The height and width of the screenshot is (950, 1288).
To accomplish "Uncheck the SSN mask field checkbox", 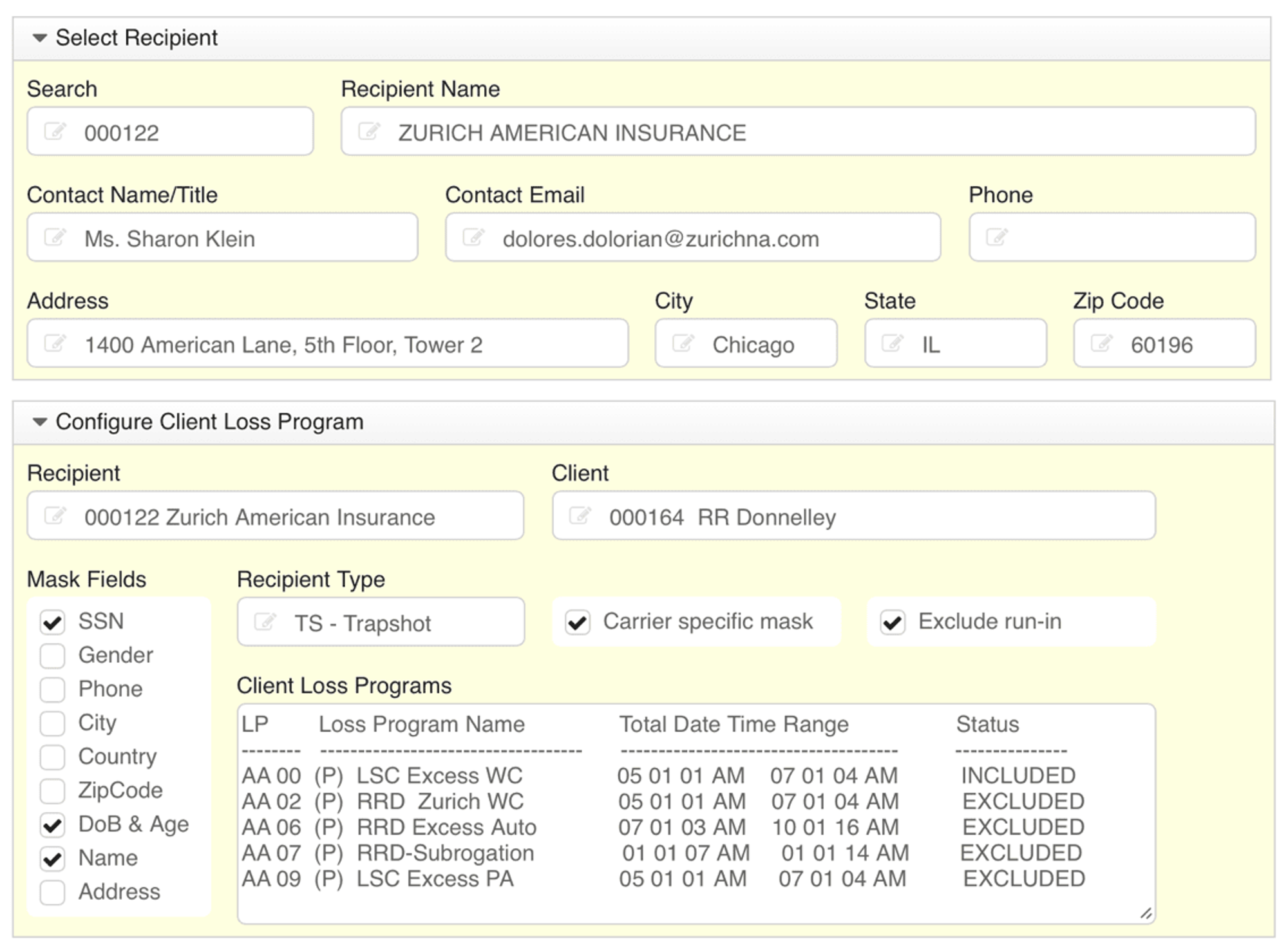I will click(x=53, y=622).
